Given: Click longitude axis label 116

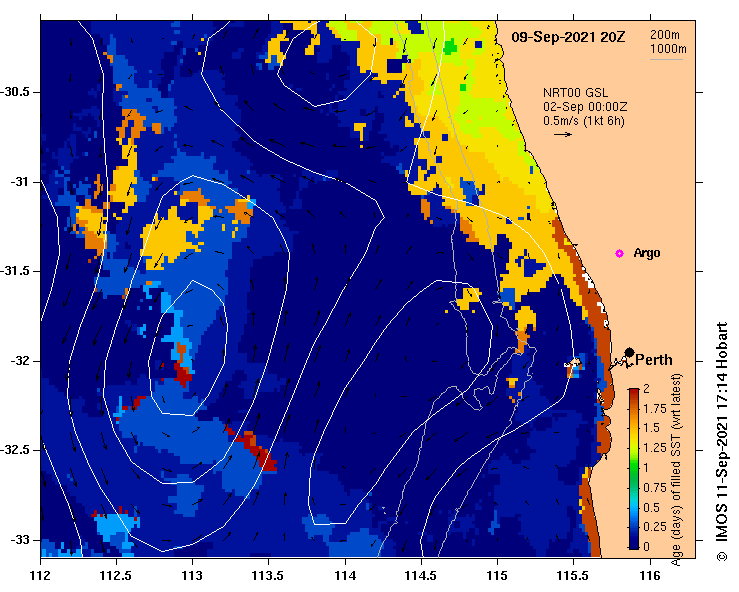Looking at the screenshot, I should pyautogui.click(x=650, y=576).
